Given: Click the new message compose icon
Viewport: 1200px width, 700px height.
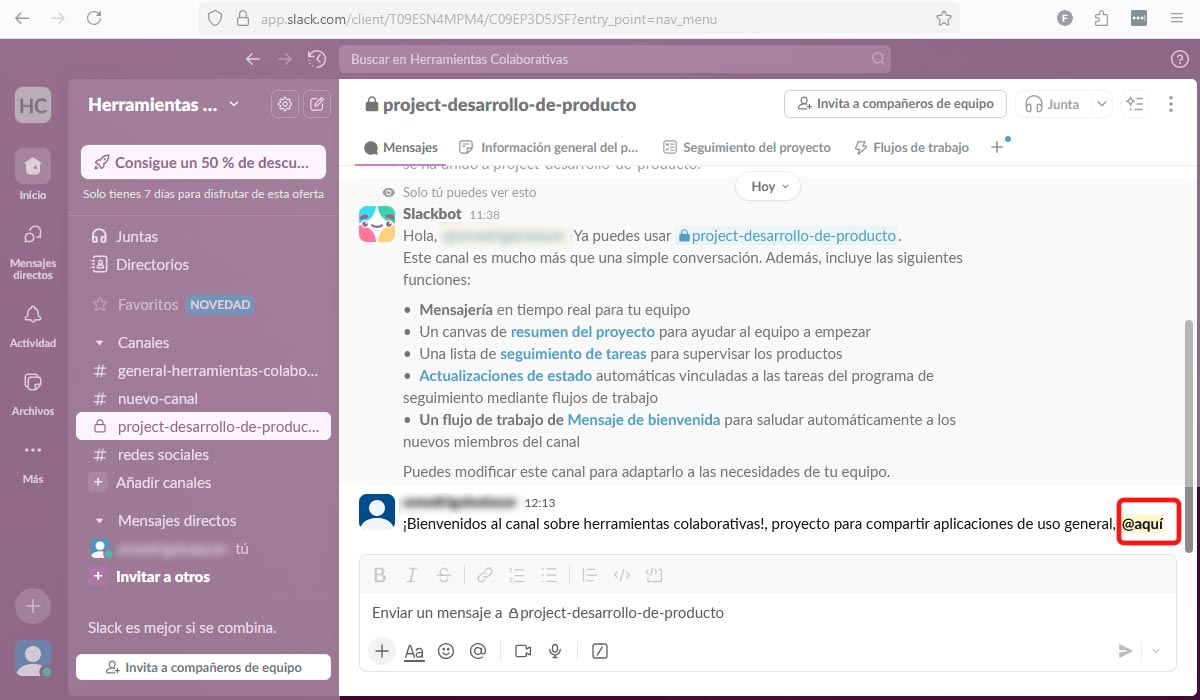Looking at the screenshot, I should tap(317, 104).
